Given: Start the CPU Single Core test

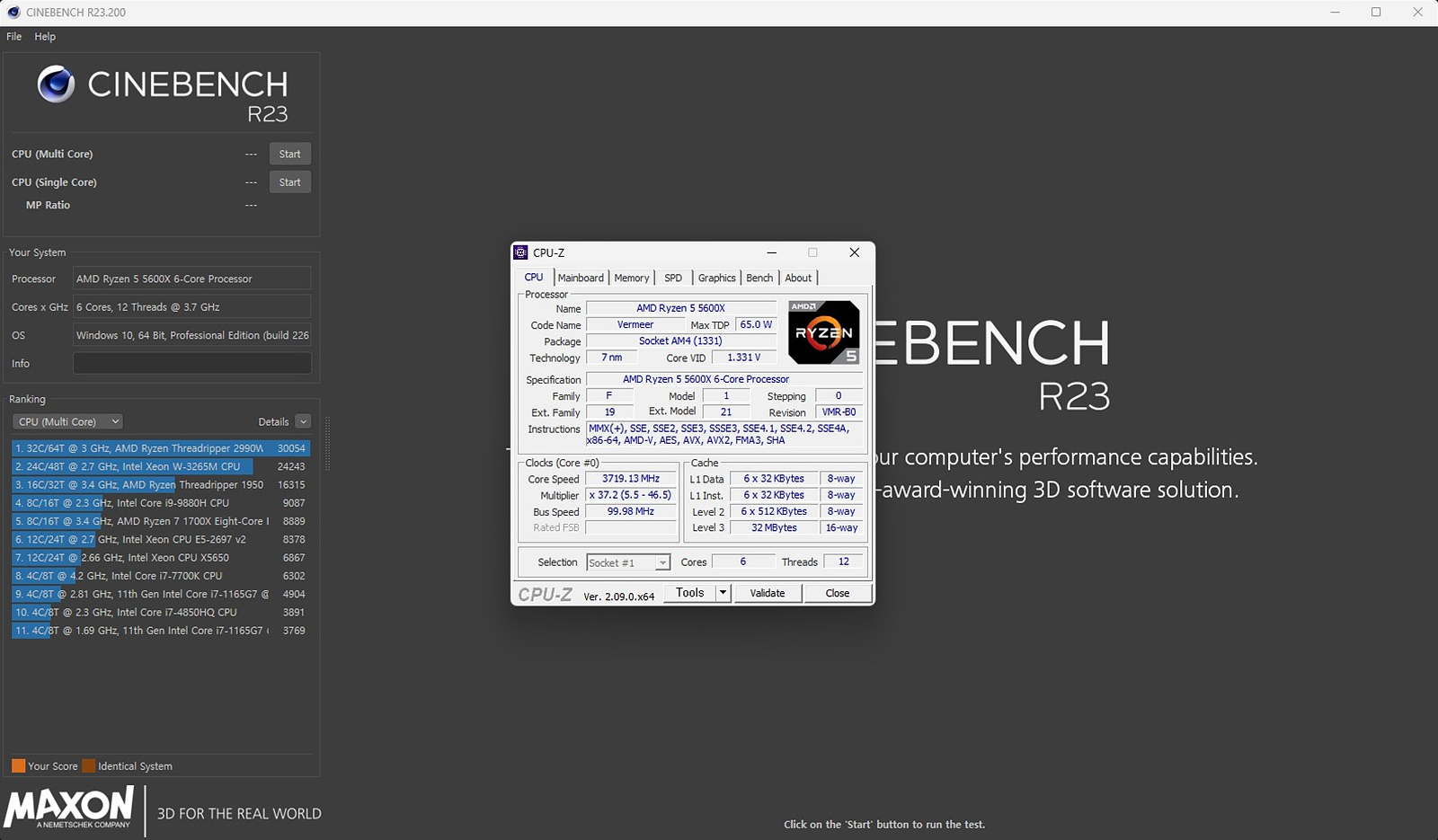Looking at the screenshot, I should [289, 182].
